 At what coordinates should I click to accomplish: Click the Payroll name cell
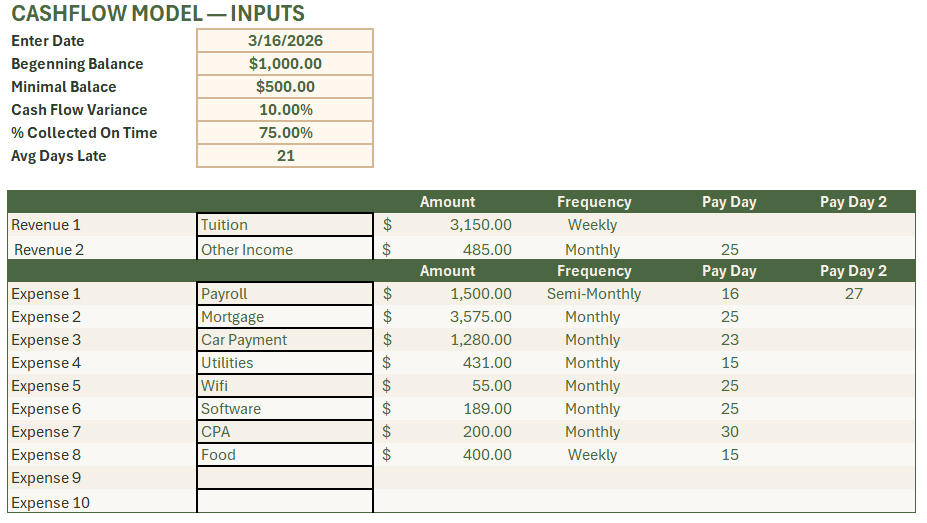pos(285,294)
